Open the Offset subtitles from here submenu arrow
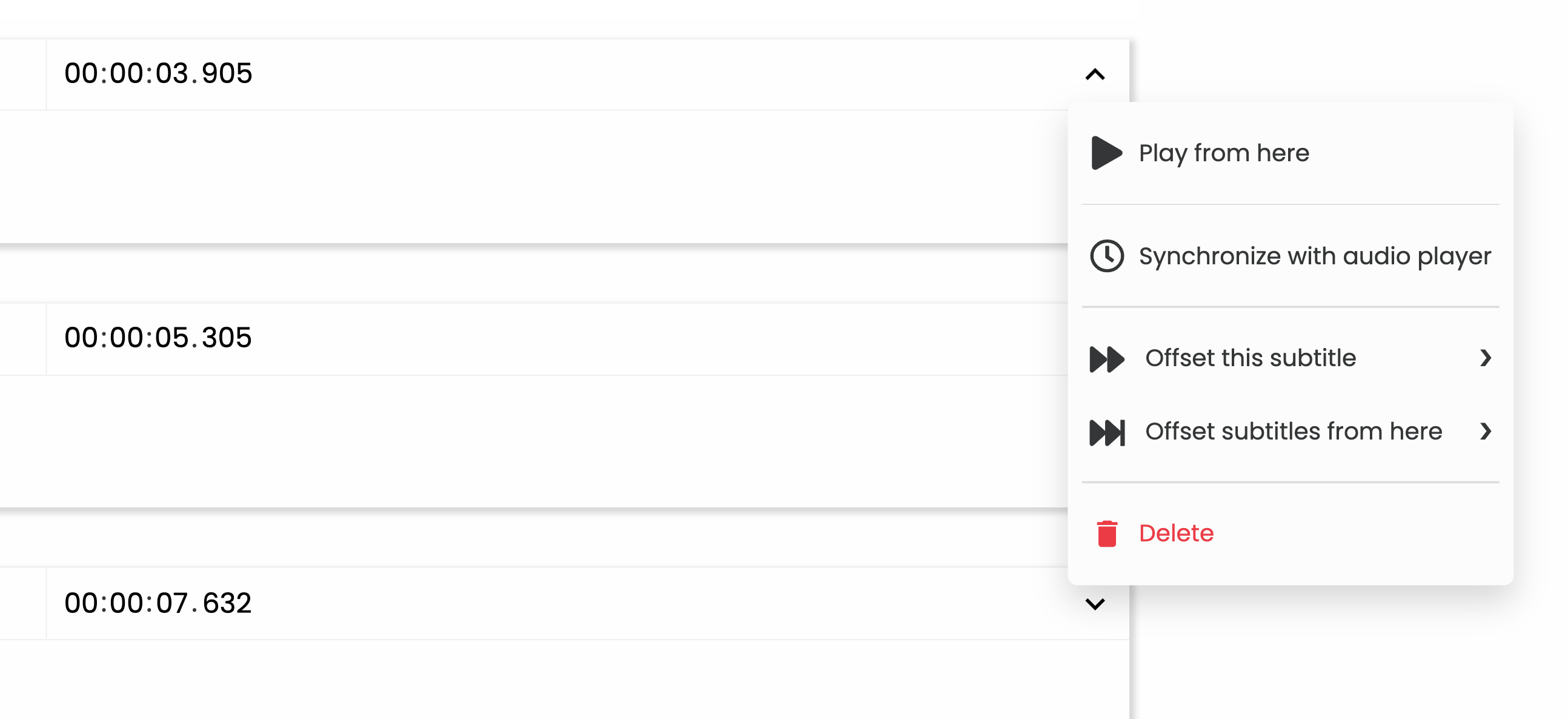Screen dimensions: 1568x719 pos(1485,431)
